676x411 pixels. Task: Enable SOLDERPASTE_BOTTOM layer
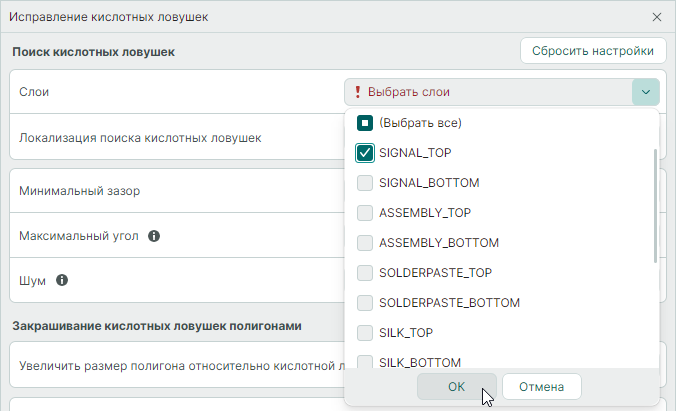tap(365, 302)
